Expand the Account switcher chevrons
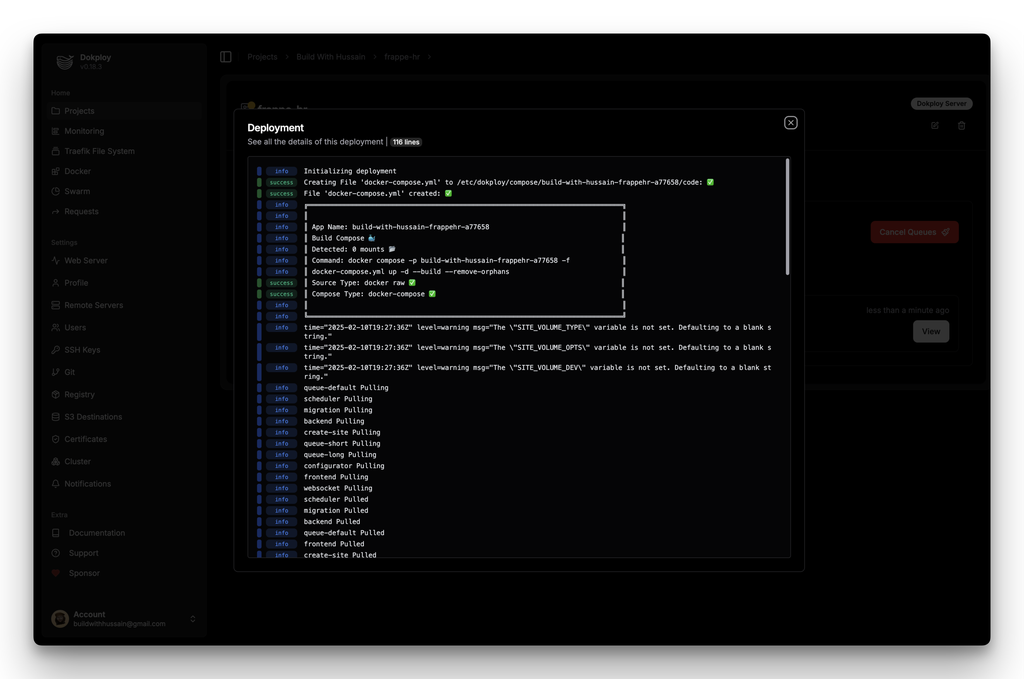1024x679 pixels. pos(193,619)
